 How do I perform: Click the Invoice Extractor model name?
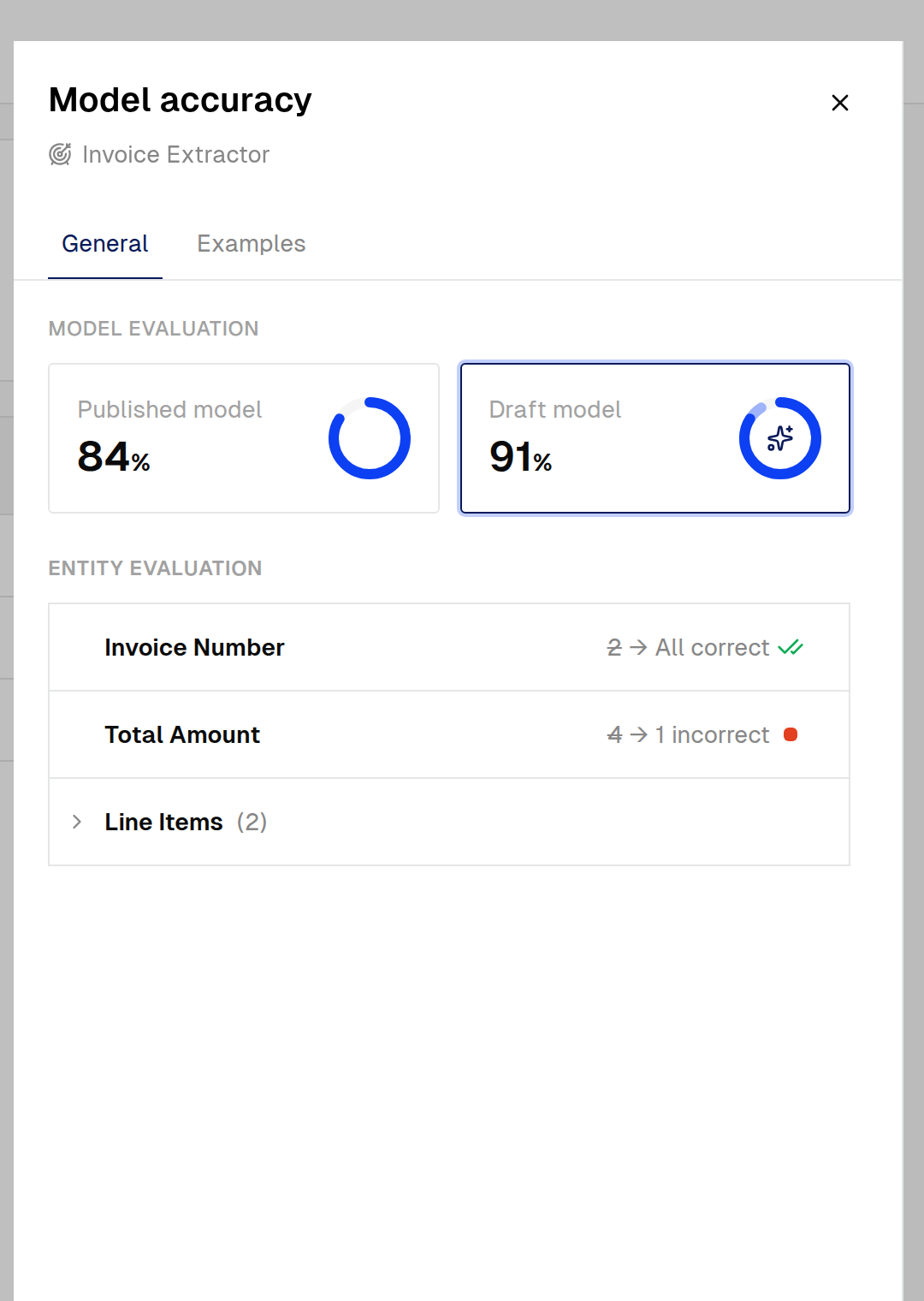(x=175, y=154)
